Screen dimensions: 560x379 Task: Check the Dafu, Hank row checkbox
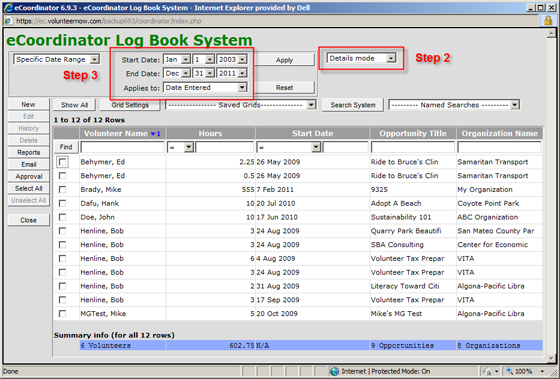62,203
